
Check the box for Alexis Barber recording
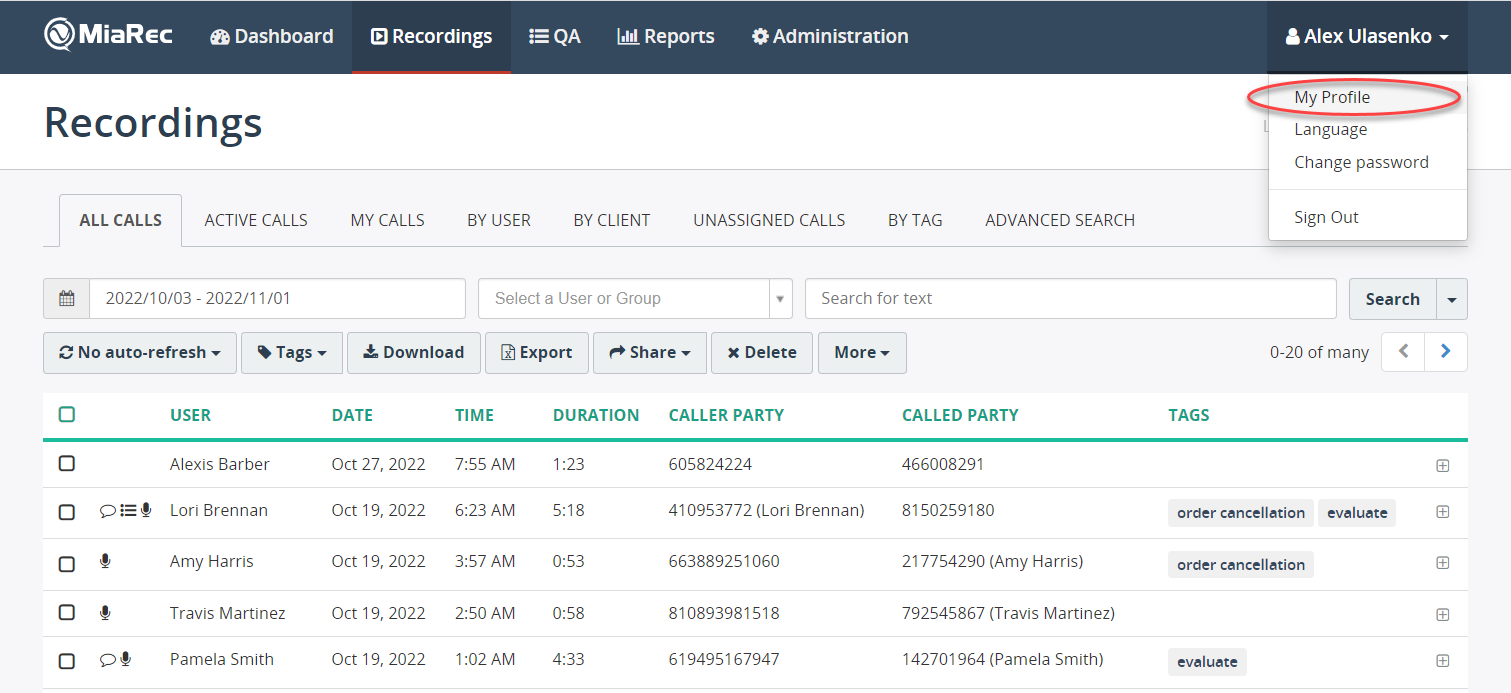pos(67,463)
